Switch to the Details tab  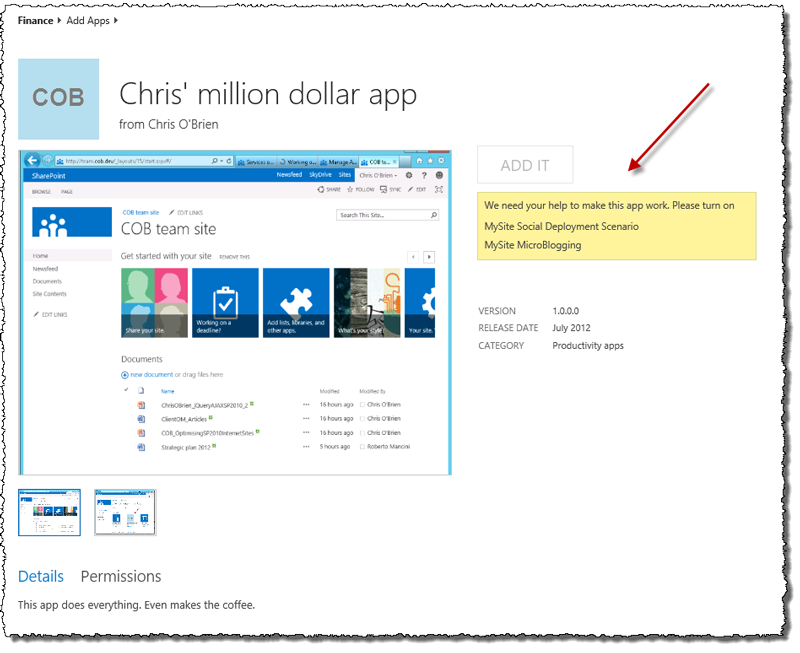41,576
